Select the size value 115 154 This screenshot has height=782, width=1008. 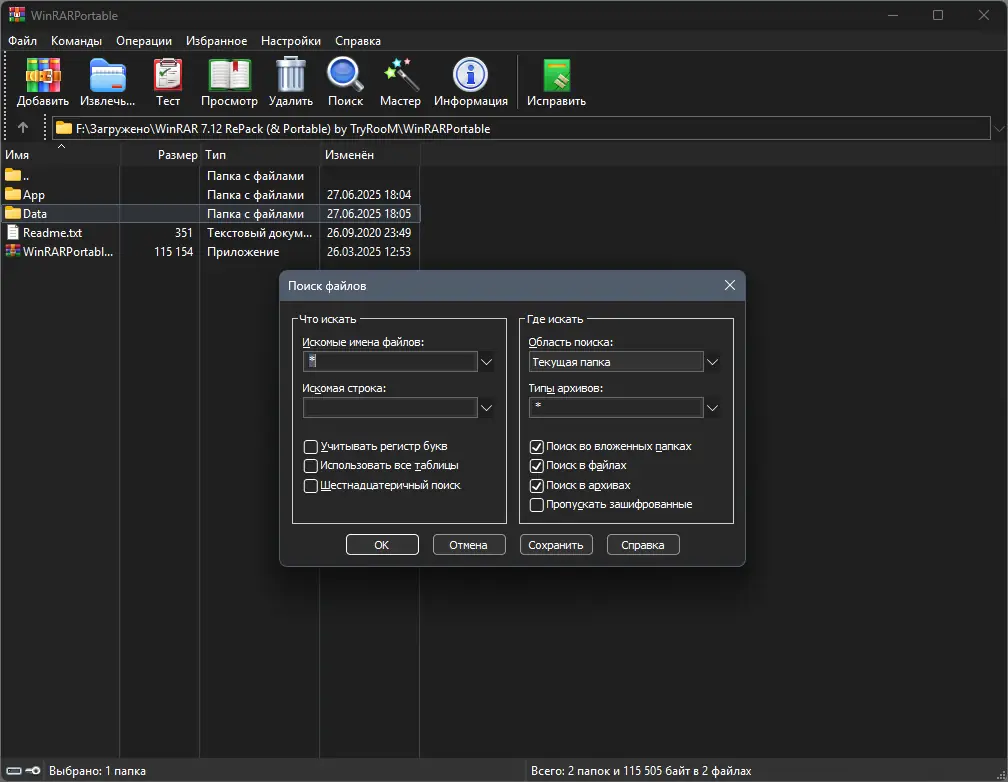pyautogui.click(x=174, y=251)
